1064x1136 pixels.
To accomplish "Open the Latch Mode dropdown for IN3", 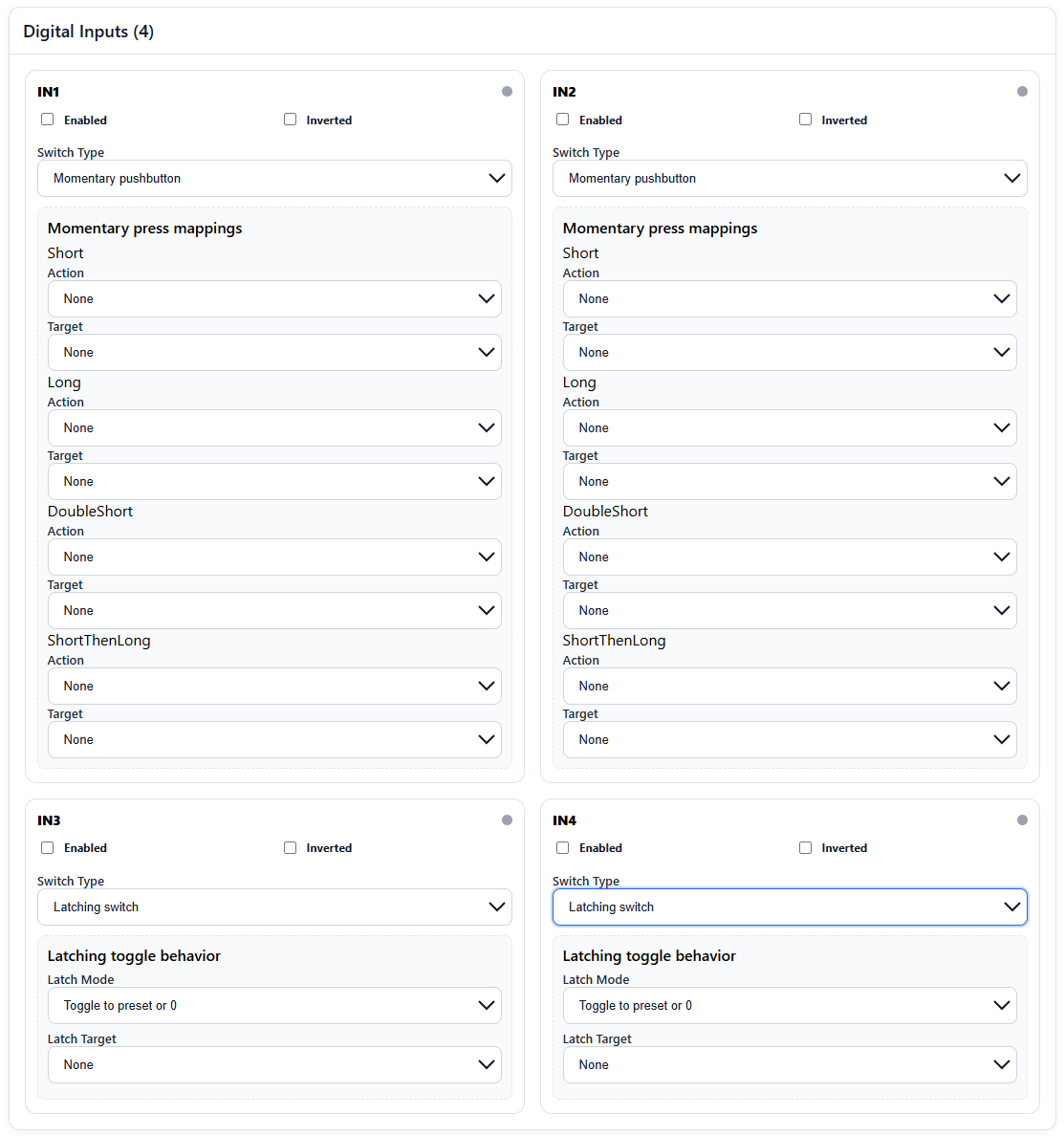I will pos(274,1005).
